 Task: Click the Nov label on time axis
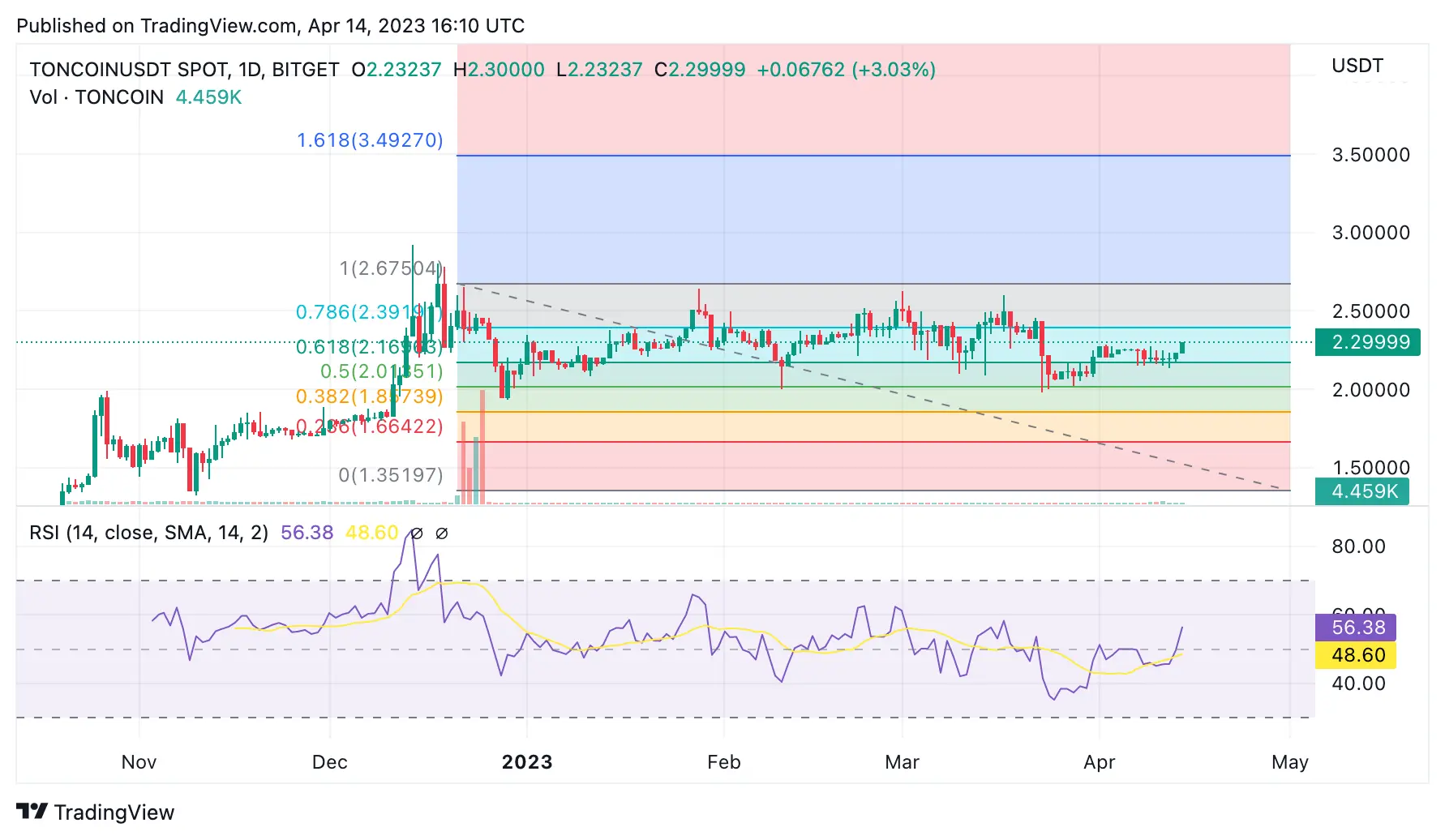pyautogui.click(x=139, y=762)
